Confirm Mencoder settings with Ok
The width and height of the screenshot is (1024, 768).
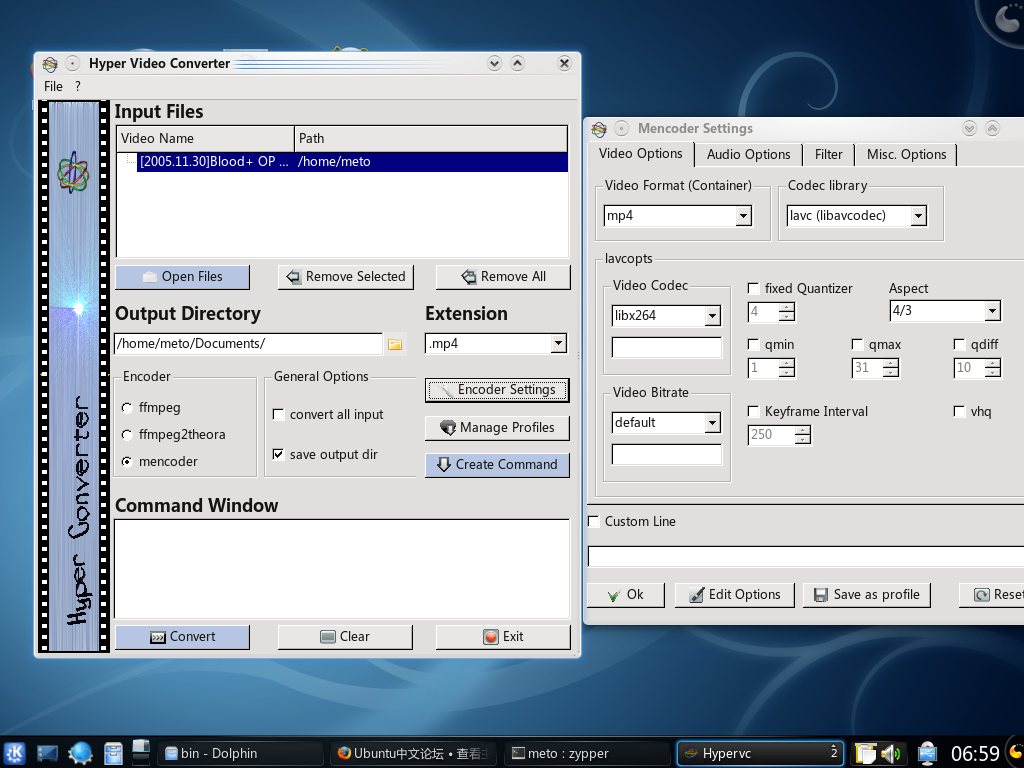(x=626, y=595)
